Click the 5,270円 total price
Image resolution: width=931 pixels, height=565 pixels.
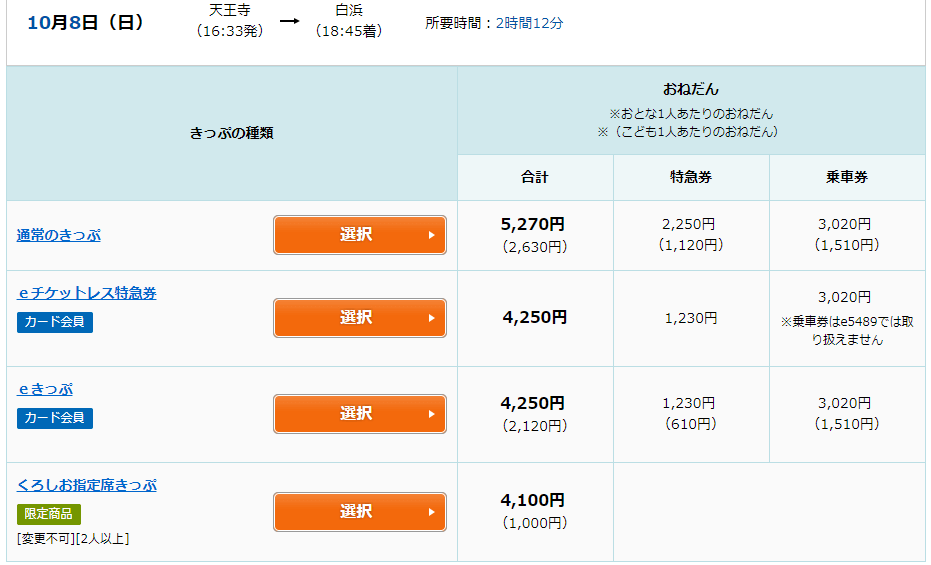(x=534, y=225)
